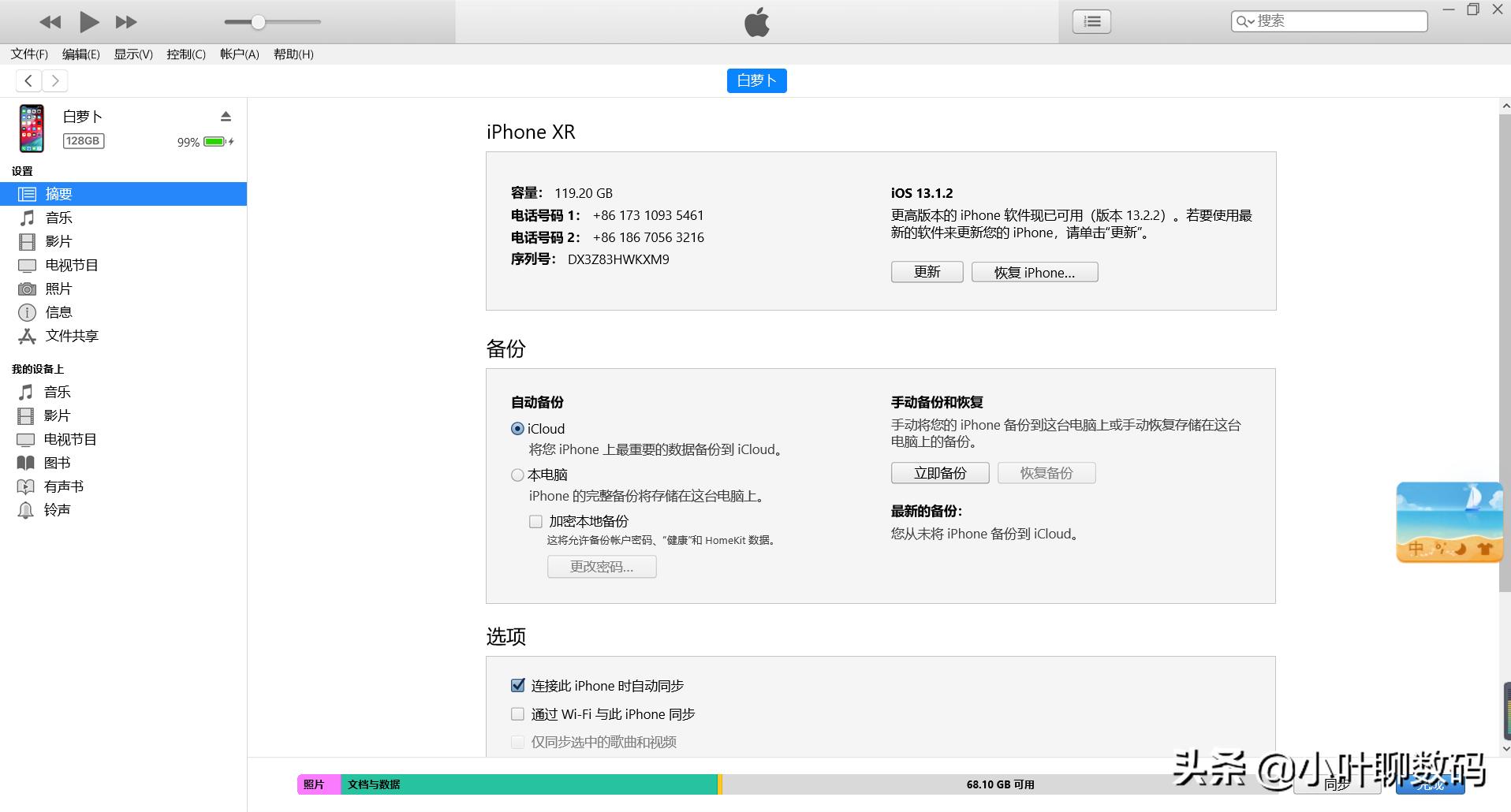This screenshot has height=812, width=1511.
Task: Select 铃声 bell item under my device
Action: [x=56, y=510]
